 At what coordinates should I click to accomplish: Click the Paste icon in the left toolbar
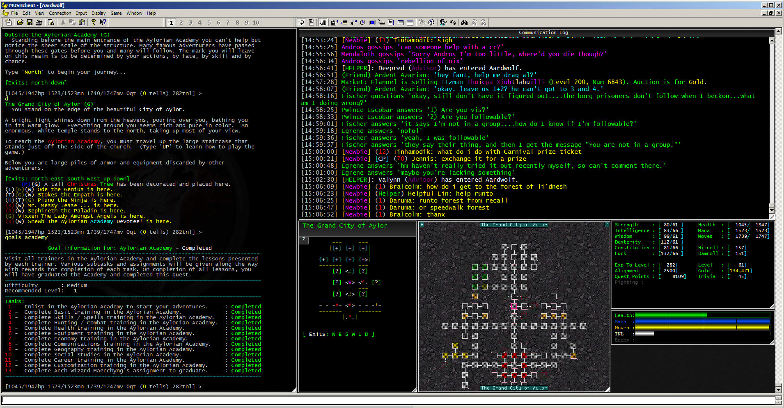point(82,22)
